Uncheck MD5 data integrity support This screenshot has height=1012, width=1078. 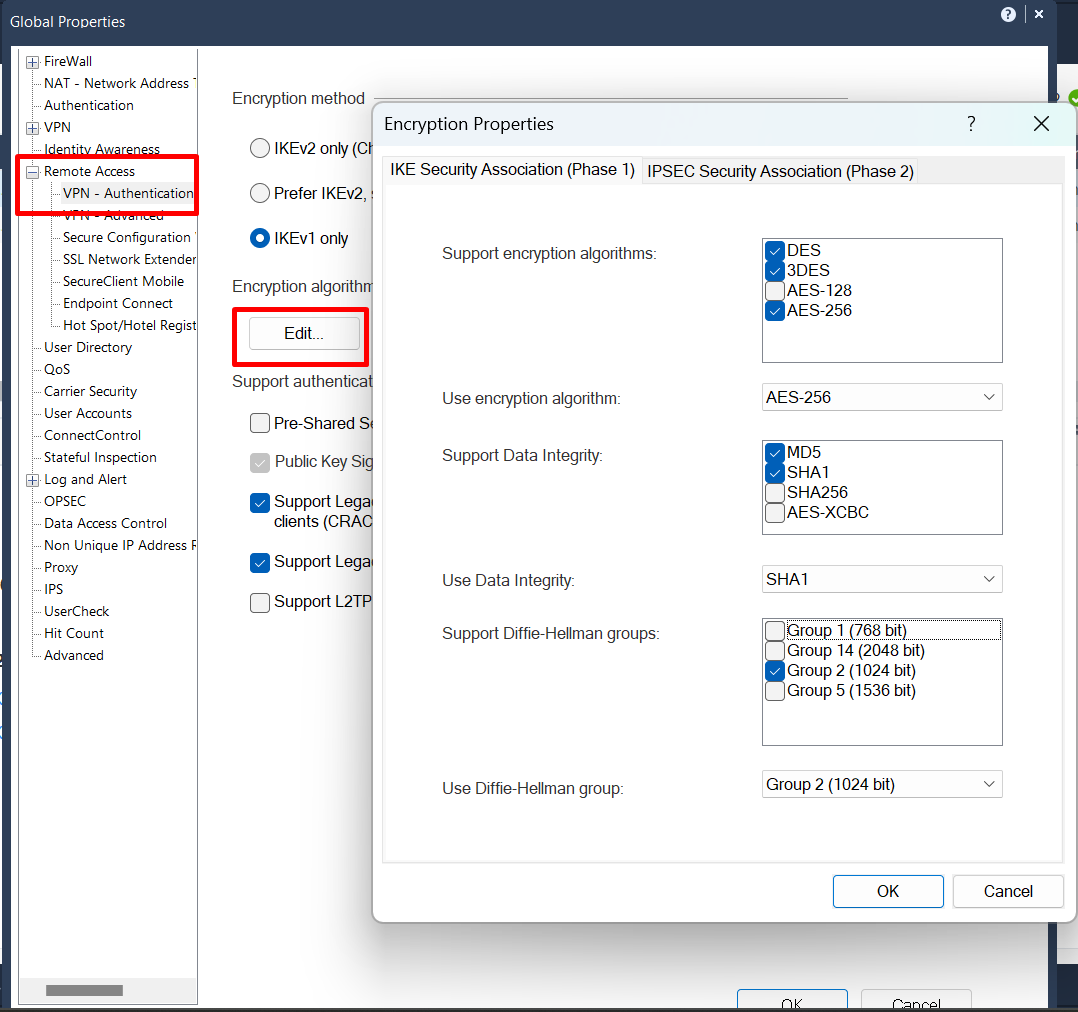click(x=774, y=452)
